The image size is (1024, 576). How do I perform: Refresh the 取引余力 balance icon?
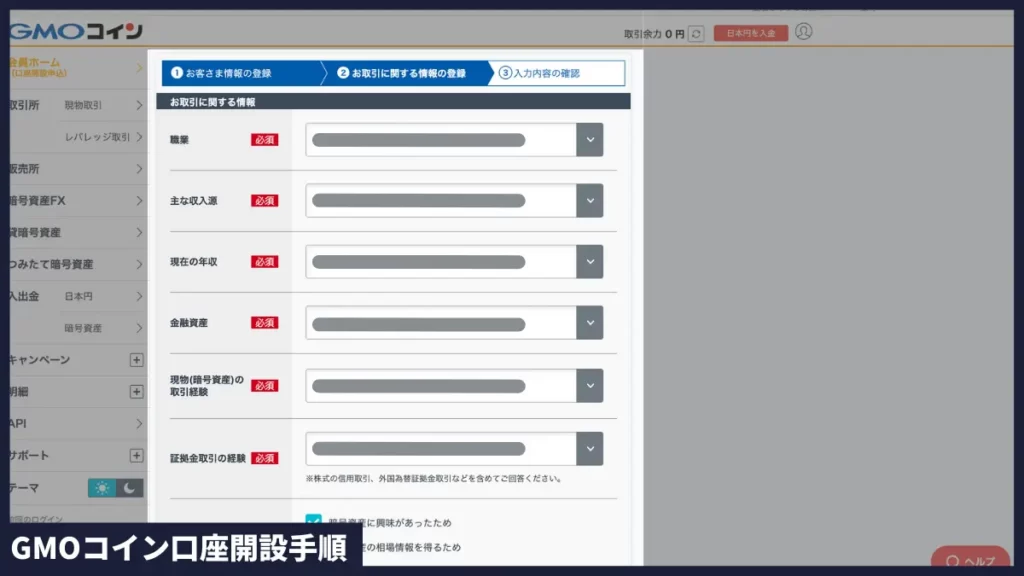[x=696, y=33]
